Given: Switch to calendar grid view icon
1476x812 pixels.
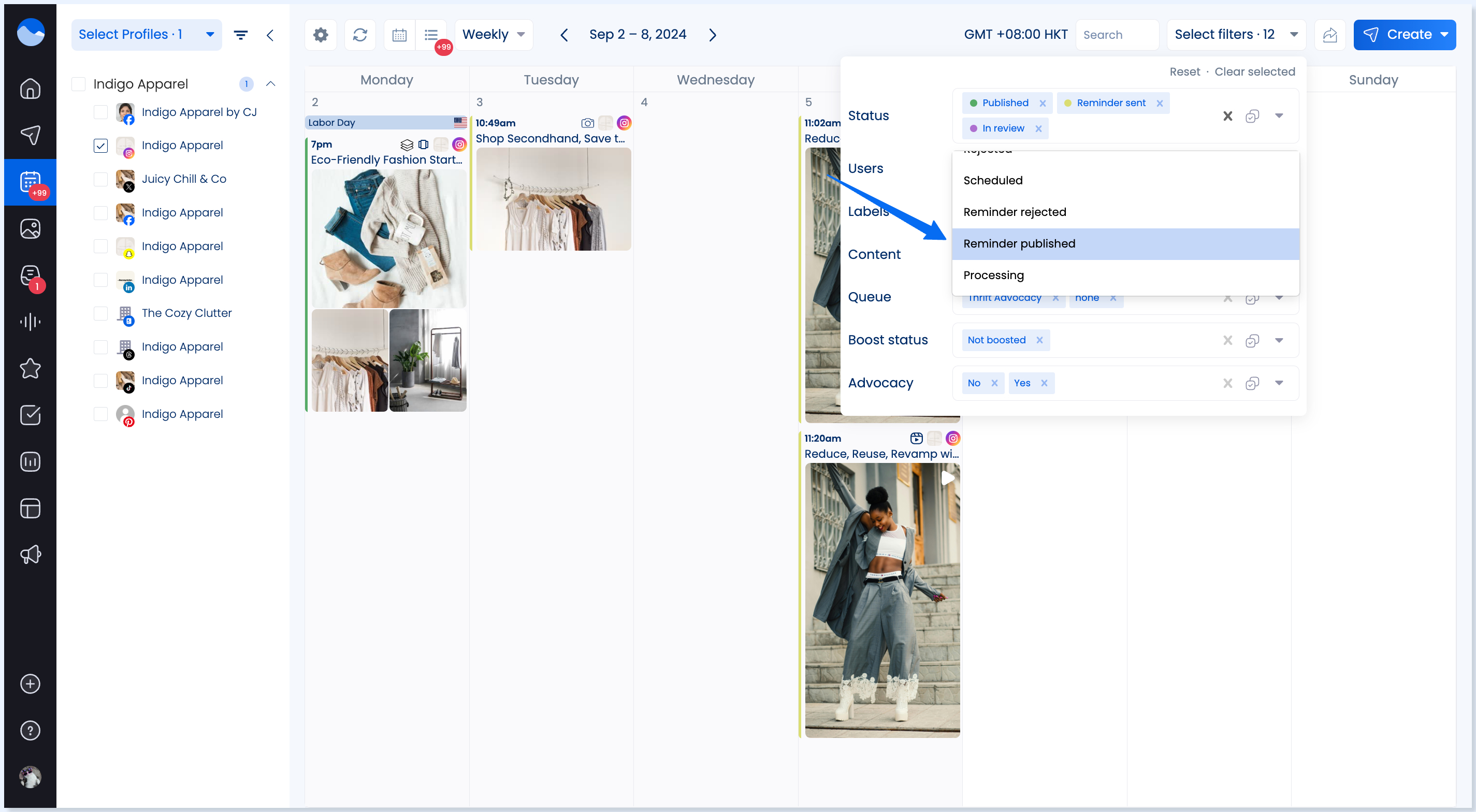Looking at the screenshot, I should pyautogui.click(x=399, y=35).
